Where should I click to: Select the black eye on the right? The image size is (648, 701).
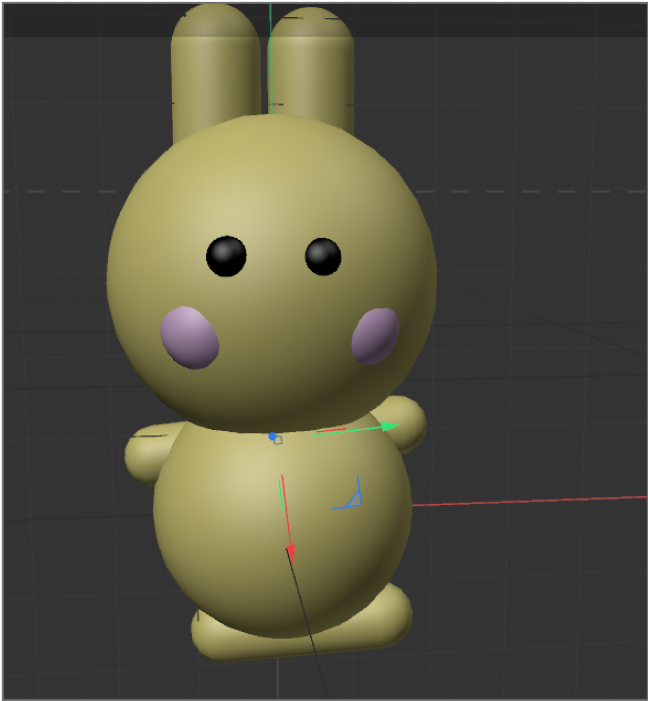point(323,257)
